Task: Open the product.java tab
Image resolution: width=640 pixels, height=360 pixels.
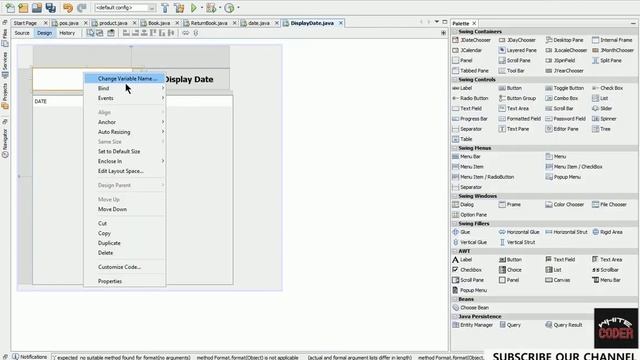Action: (113, 23)
